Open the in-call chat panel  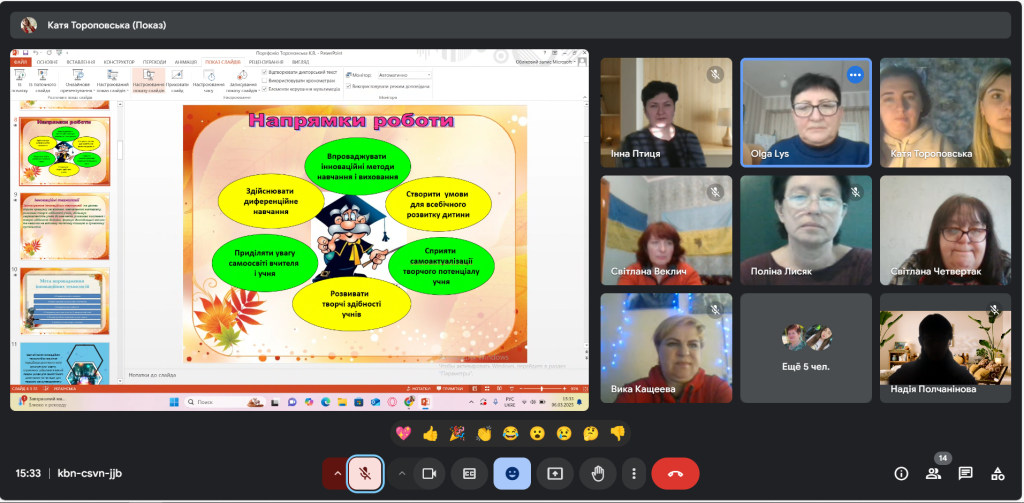coord(965,474)
